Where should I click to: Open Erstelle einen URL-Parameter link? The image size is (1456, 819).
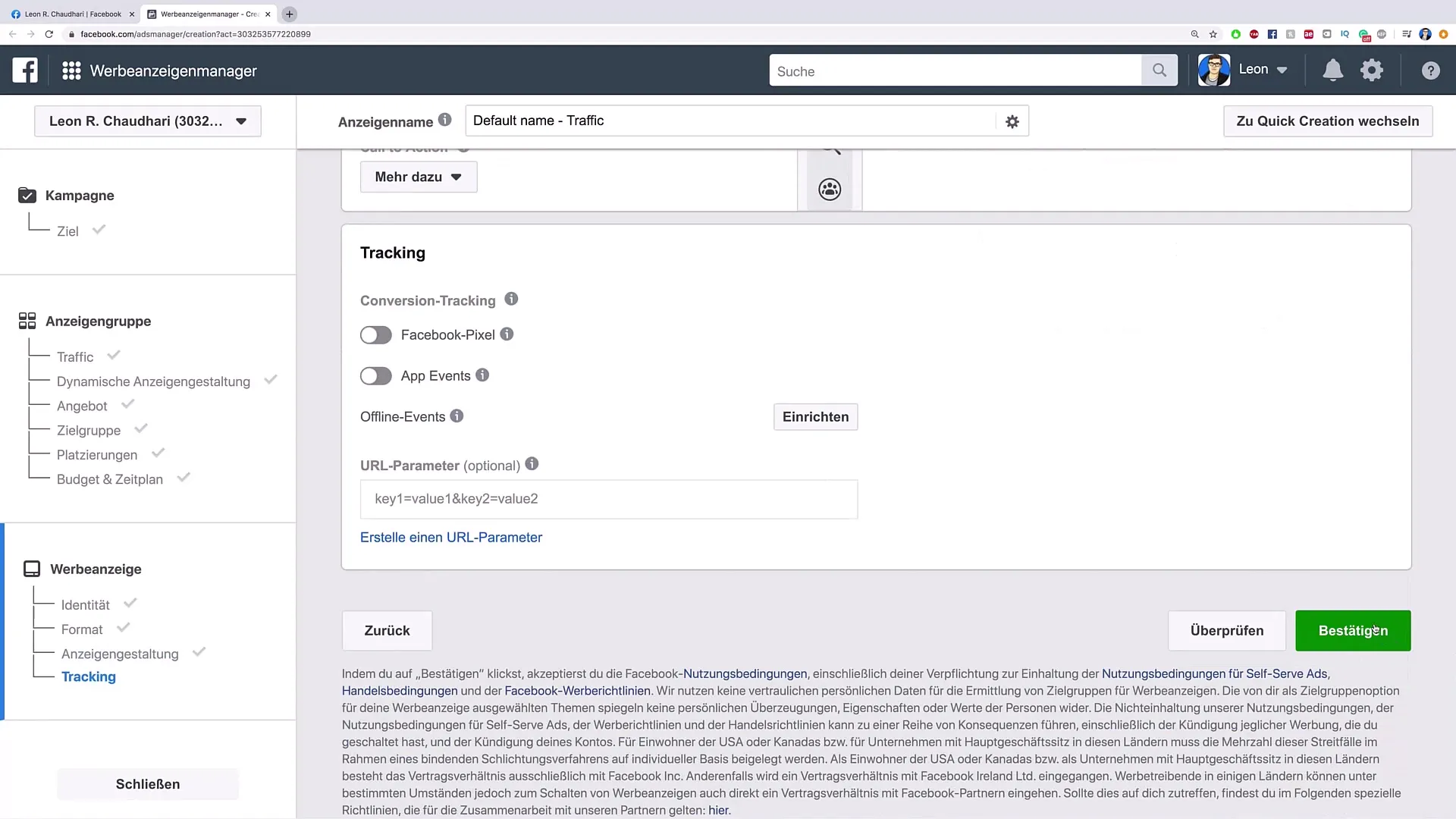pyautogui.click(x=451, y=537)
